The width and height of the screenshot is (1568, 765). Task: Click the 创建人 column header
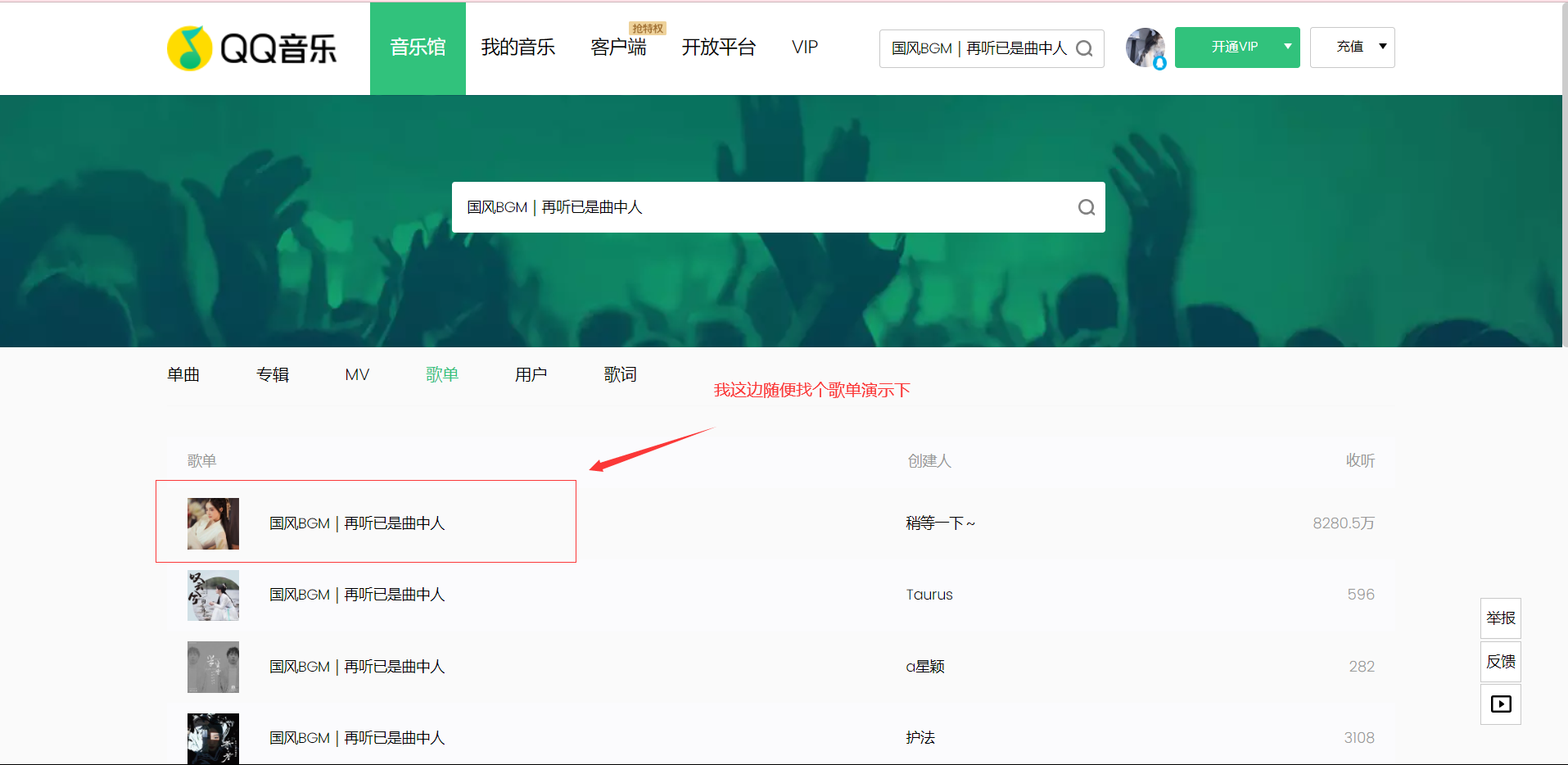coord(929,461)
